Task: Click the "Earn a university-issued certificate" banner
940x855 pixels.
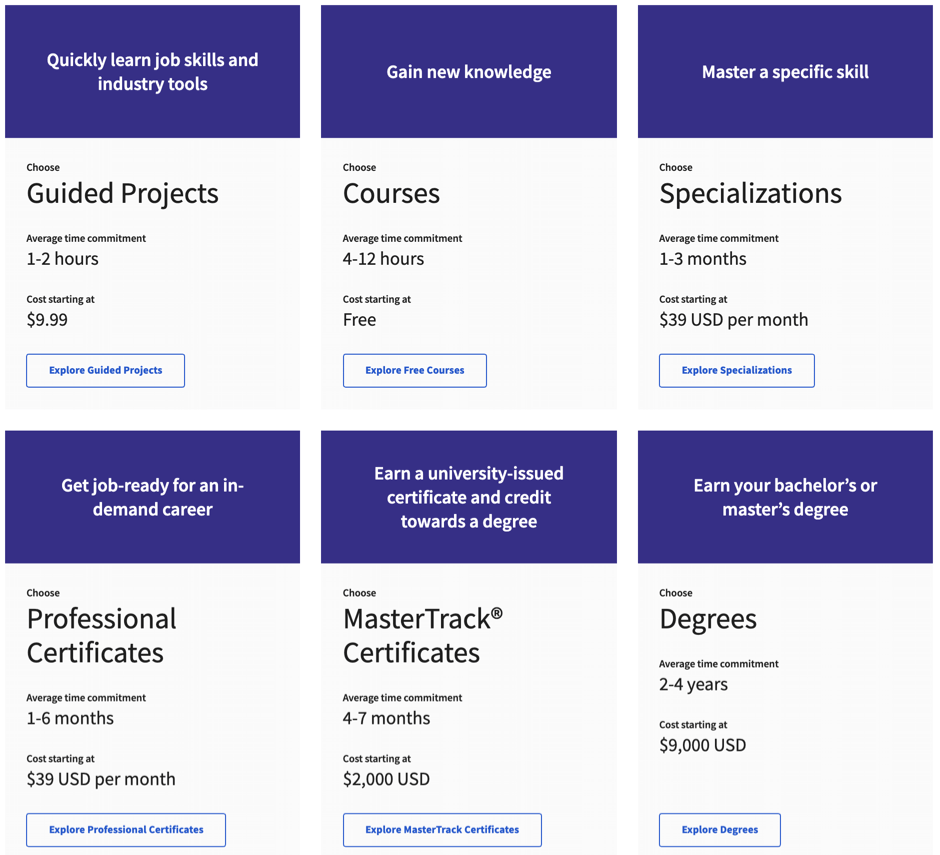Action: [x=469, y=497]
